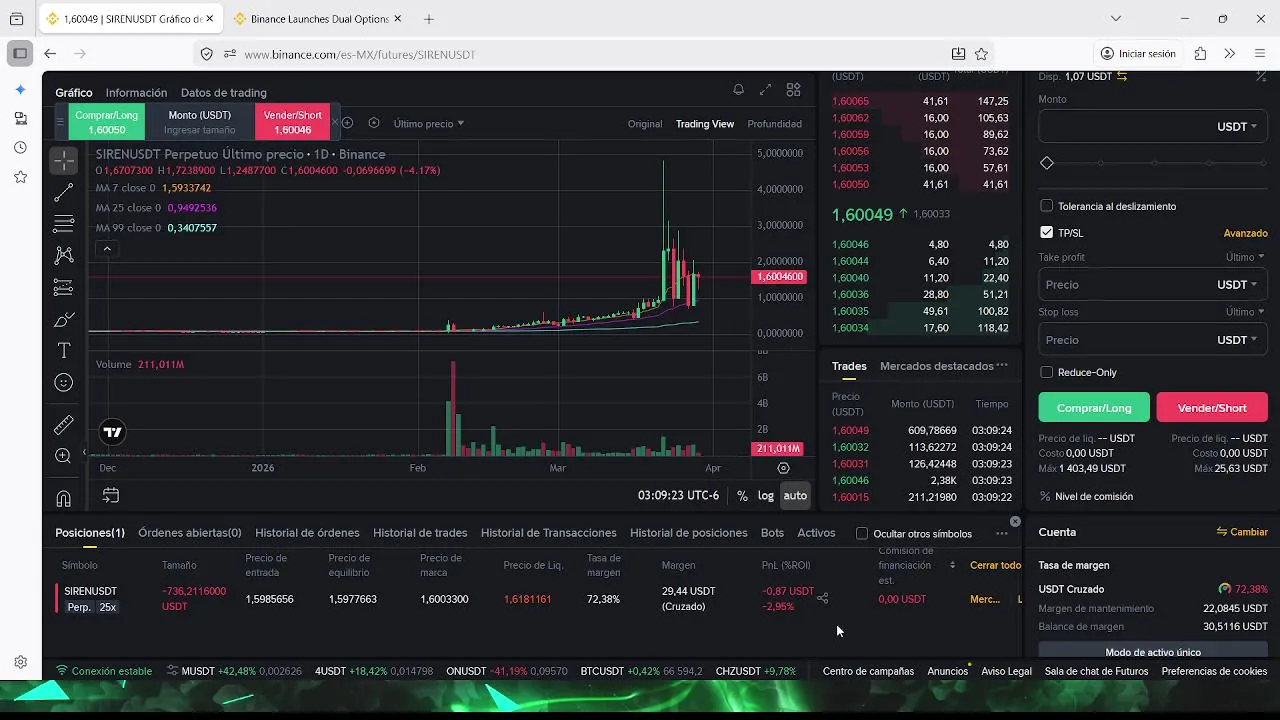Viewport: 1280px width, 720px height.
Task: Bookmark this page with the star icon
Action: tap(981, 54)
